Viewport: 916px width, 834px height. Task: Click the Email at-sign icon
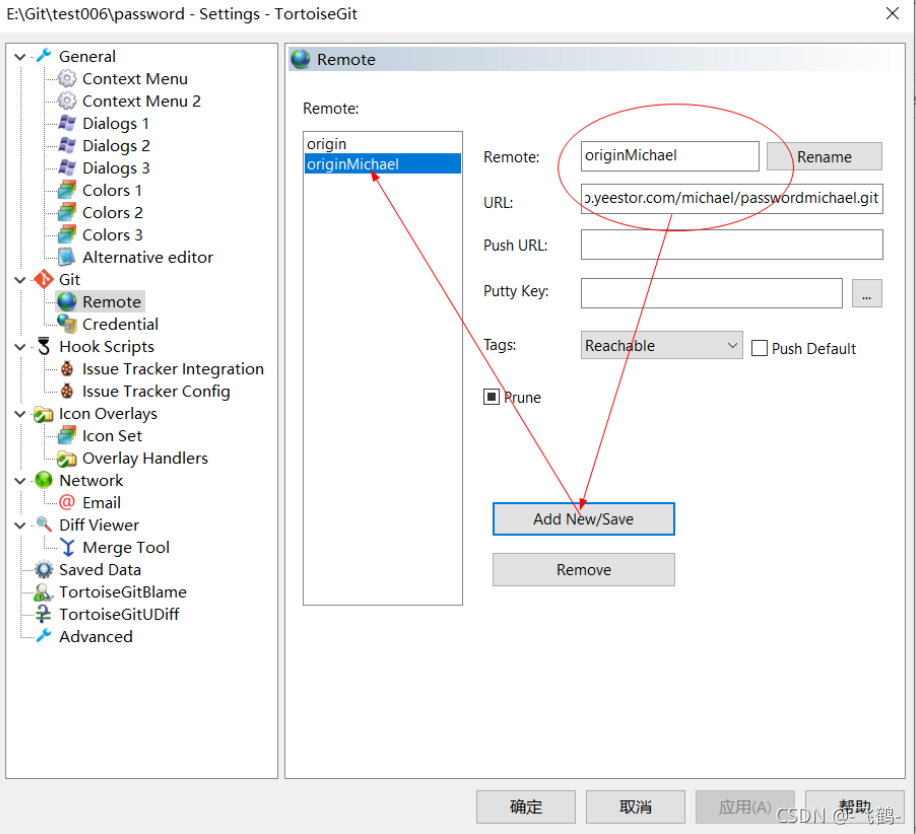(67, 502)
